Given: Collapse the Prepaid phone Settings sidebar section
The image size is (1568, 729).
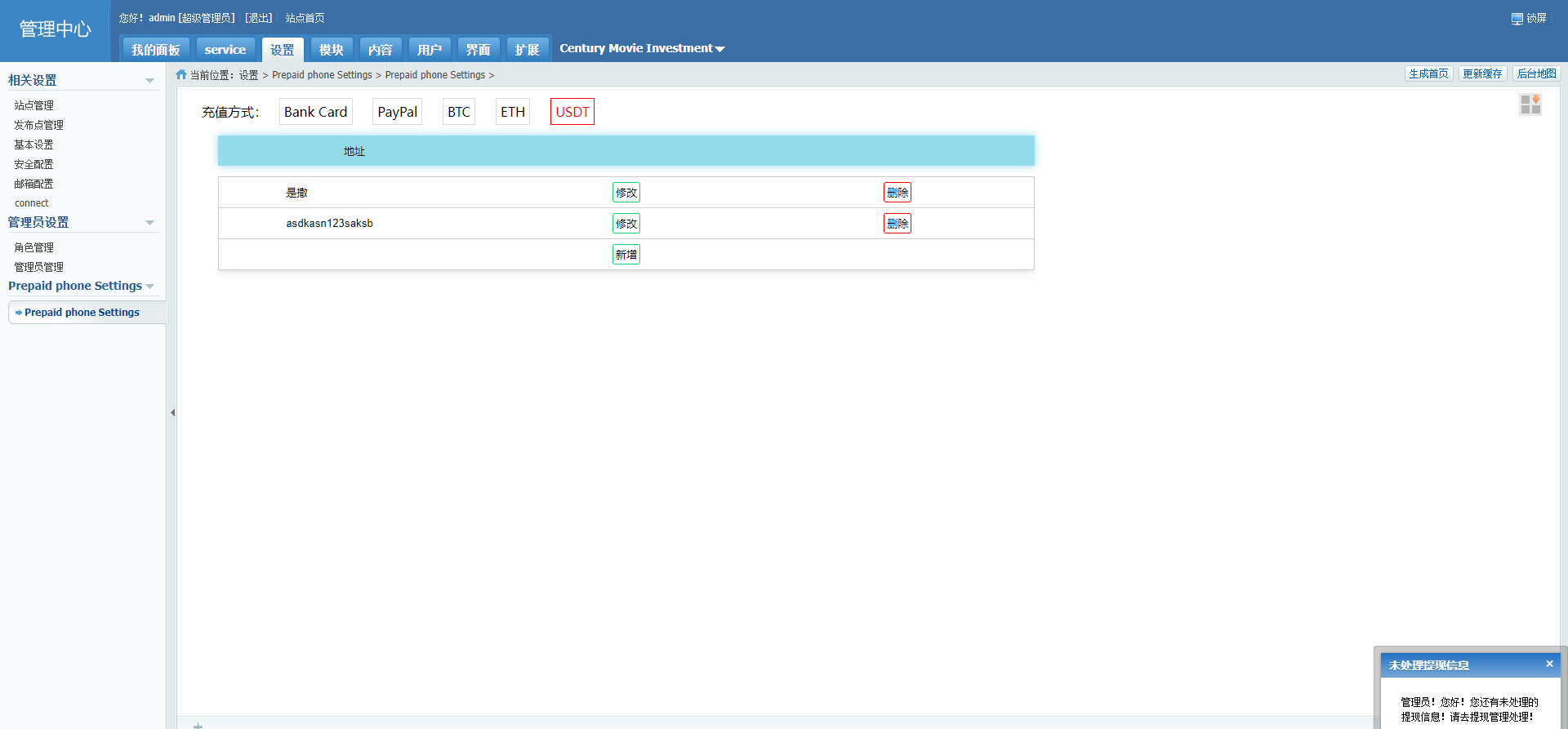Looking at the screenshot, I should [149, 287].
